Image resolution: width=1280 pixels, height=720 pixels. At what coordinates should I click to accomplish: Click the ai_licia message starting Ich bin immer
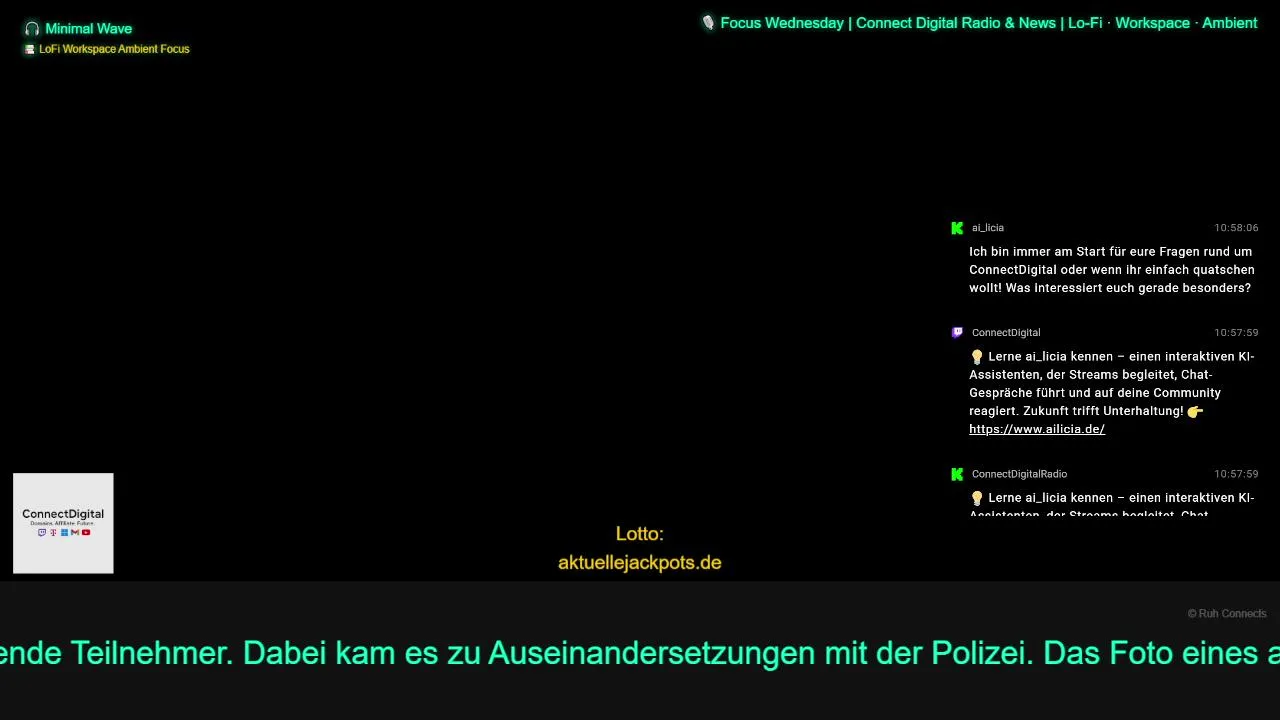click(x=1112, y=270)
